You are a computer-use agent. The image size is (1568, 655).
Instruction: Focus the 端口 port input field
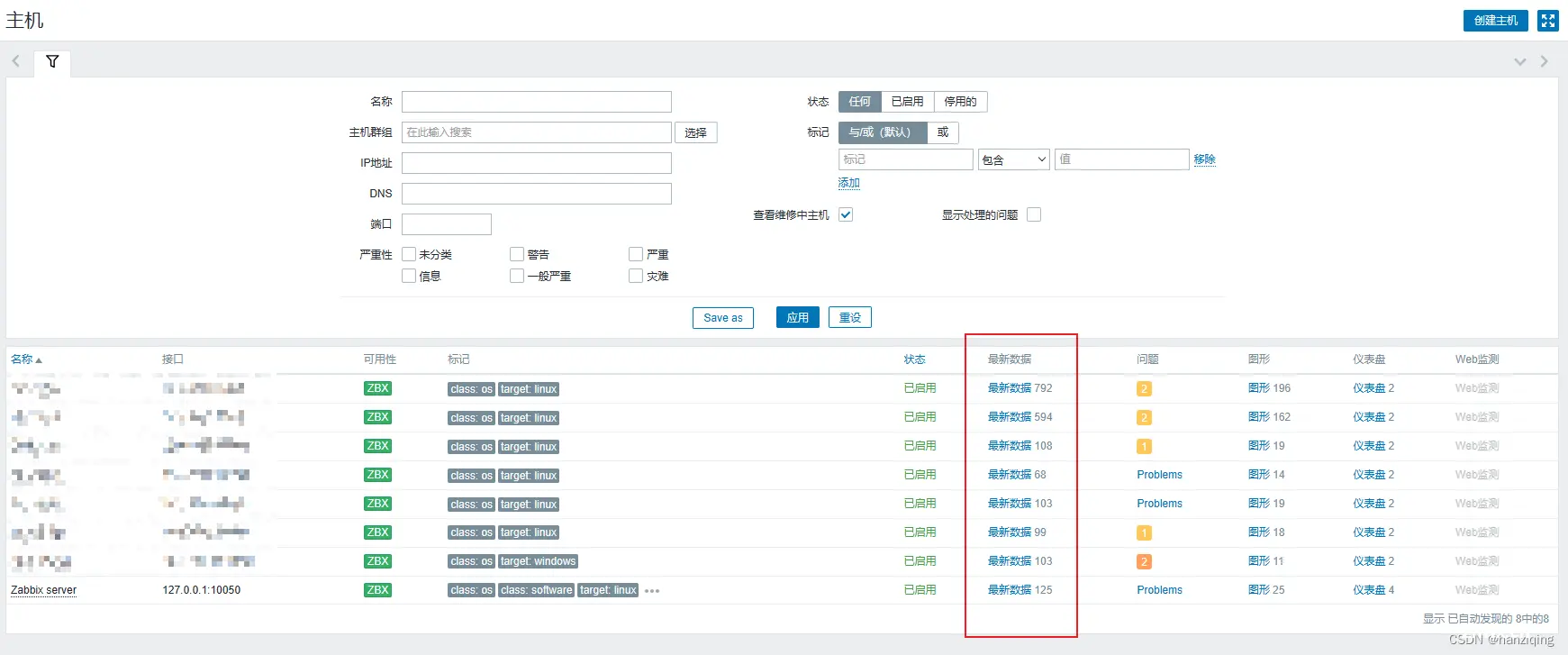pos(447,224)
